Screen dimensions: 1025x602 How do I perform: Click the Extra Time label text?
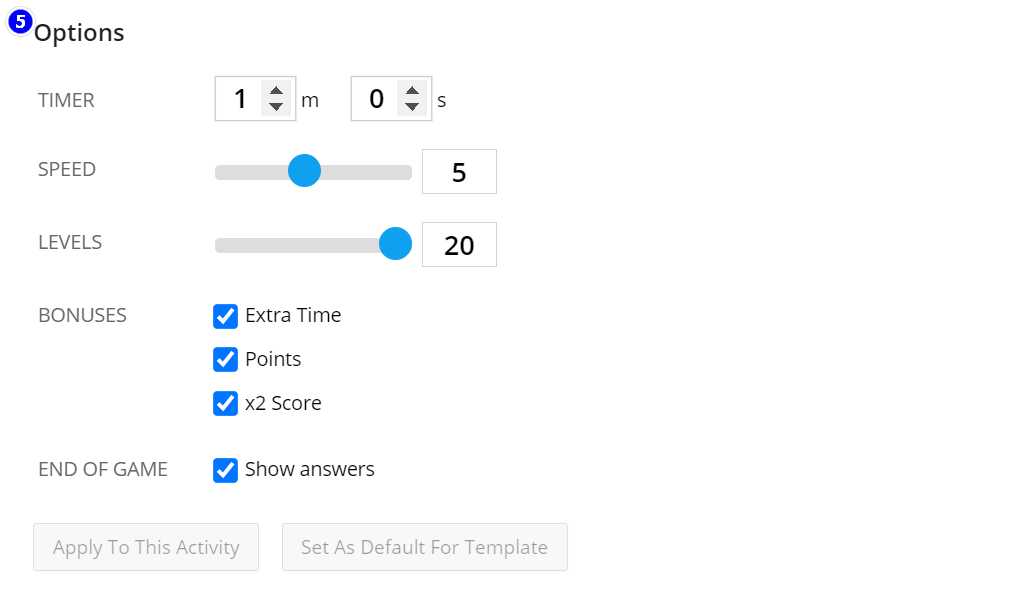click(293, 315)
